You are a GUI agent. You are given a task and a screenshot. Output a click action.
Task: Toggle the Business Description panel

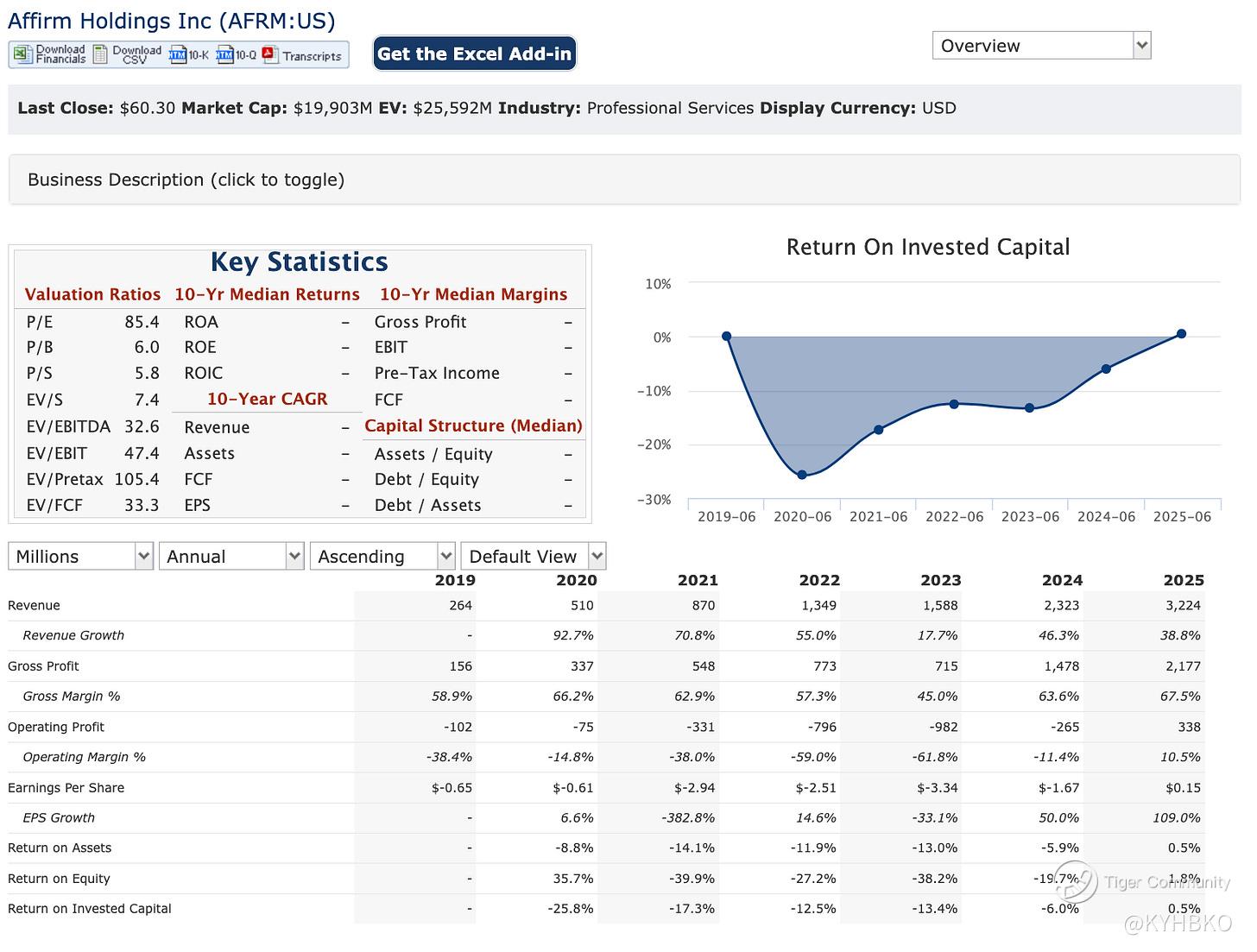click(x=186, y=180)
